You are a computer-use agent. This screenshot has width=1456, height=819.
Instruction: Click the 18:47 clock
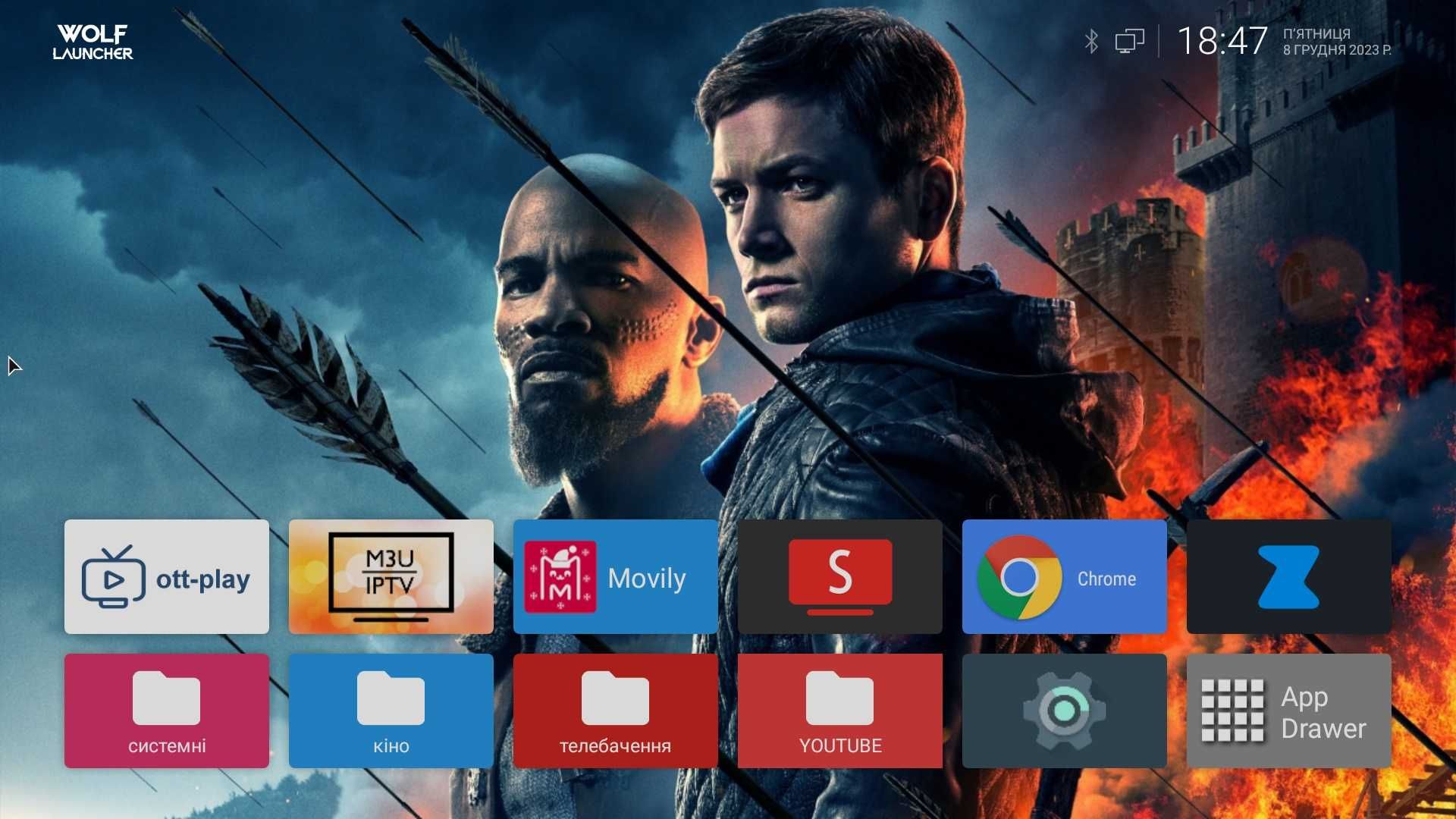(1222, 41)
